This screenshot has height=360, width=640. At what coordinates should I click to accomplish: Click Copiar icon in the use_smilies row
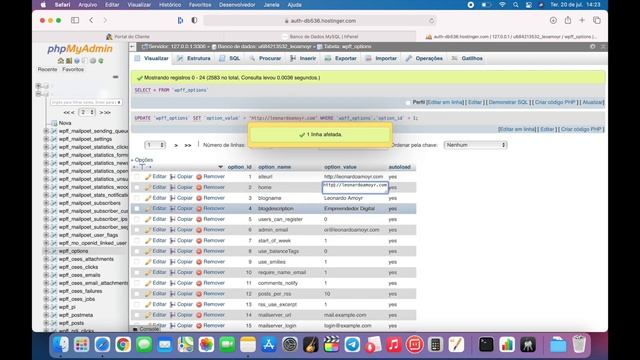point(173,262)
